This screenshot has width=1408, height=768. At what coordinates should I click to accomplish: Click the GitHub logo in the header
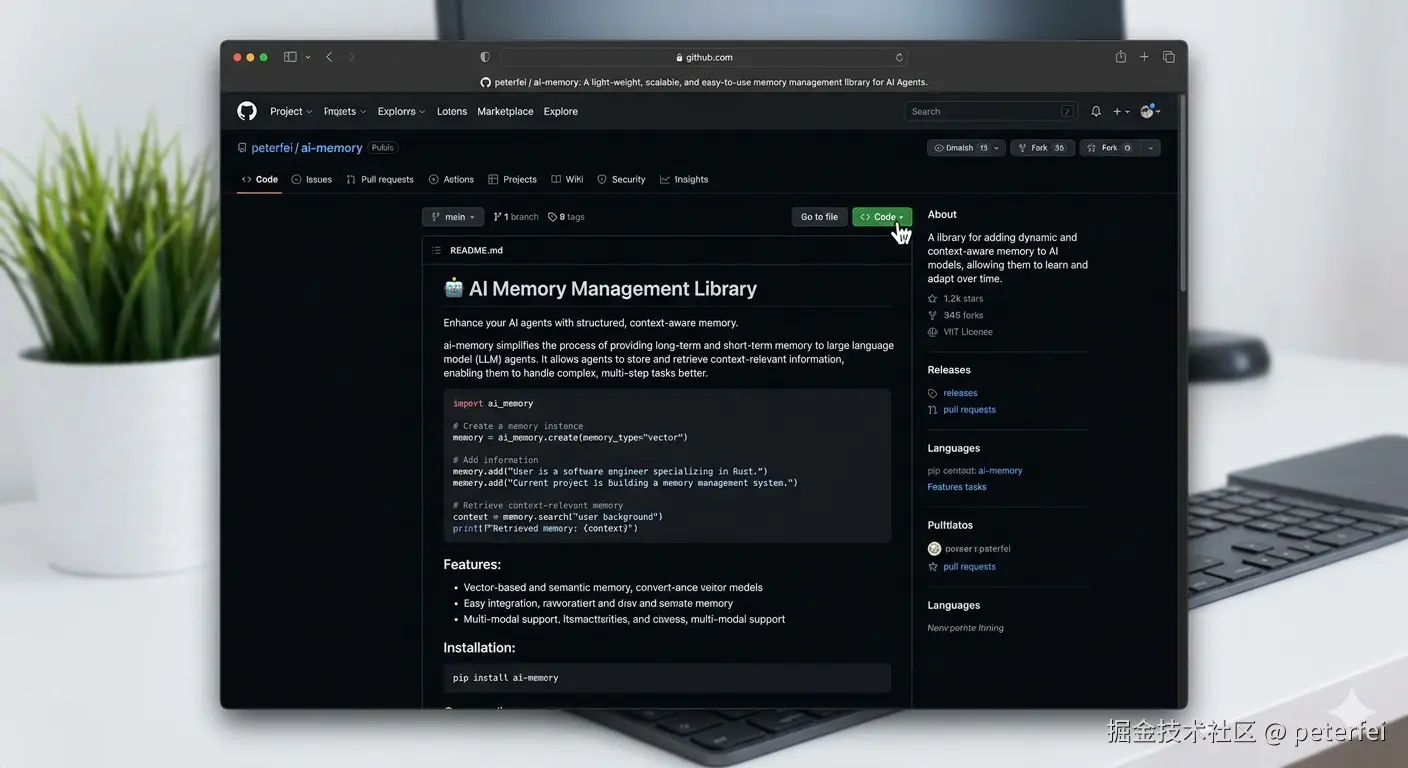[247, 111]
